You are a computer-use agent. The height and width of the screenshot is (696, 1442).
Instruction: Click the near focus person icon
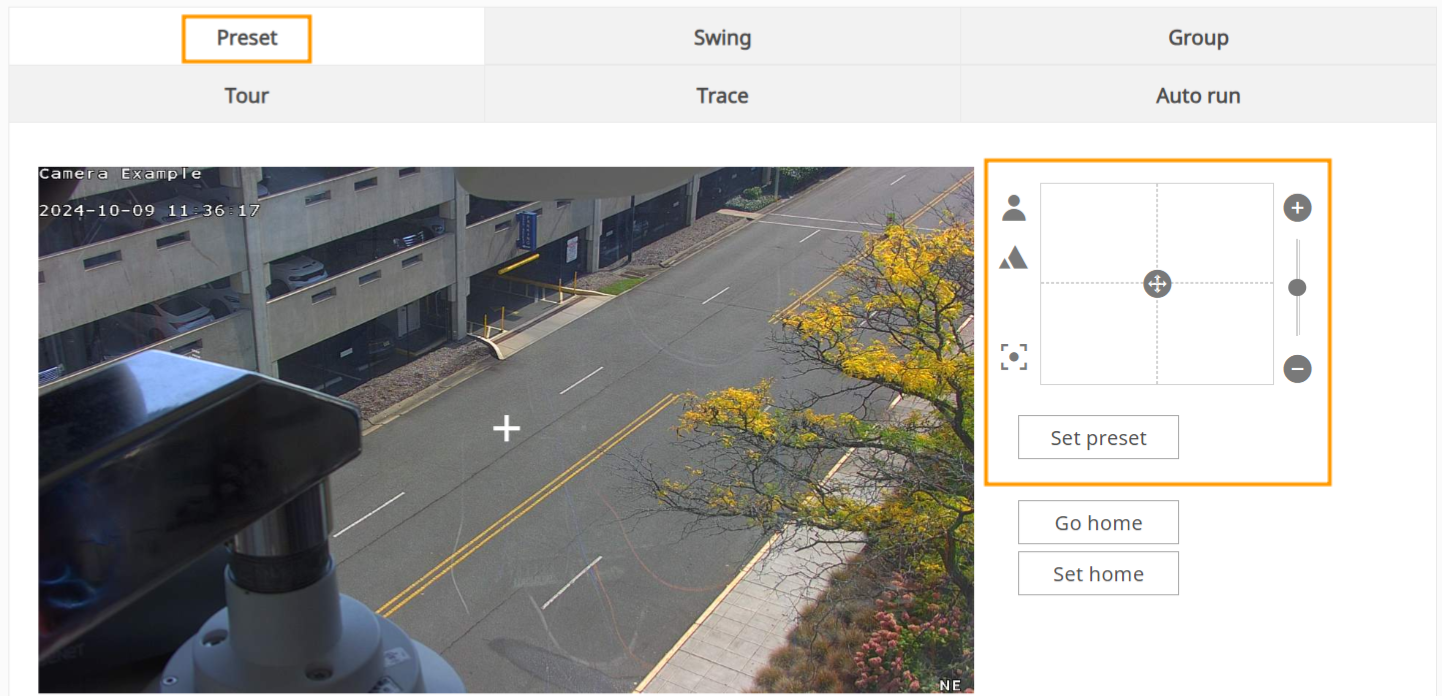click(1014, 208)
